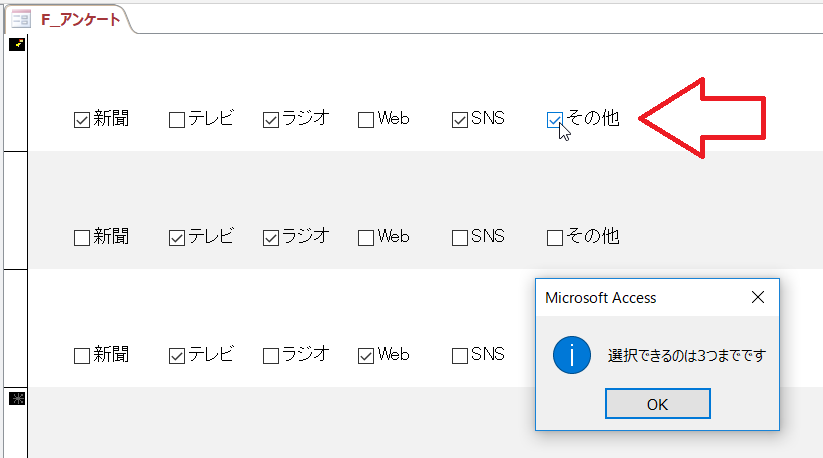Click the new record asterisk row selector

[17, 398]
